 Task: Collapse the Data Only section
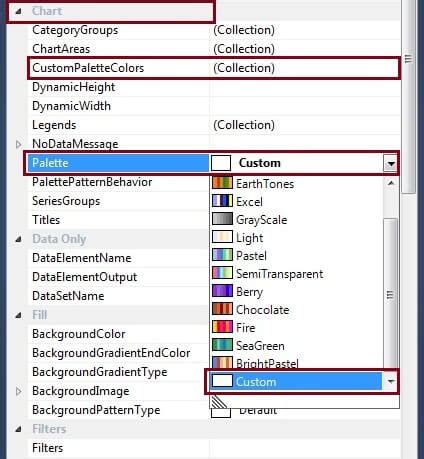tap(19, 239)
